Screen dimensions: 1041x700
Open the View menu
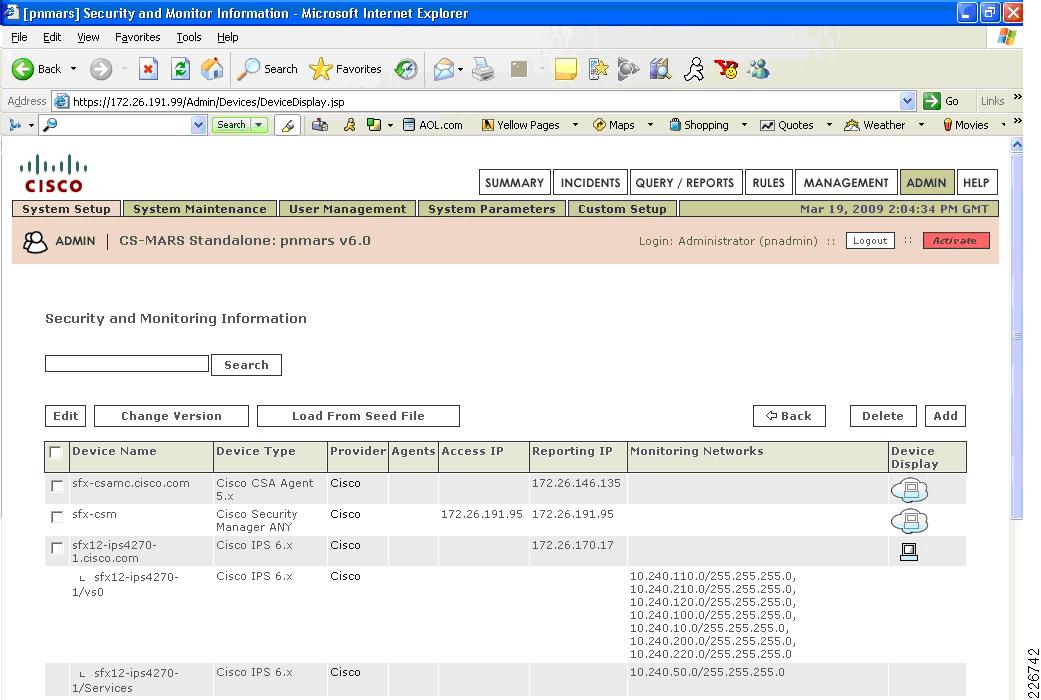click(x=88, y=37)
